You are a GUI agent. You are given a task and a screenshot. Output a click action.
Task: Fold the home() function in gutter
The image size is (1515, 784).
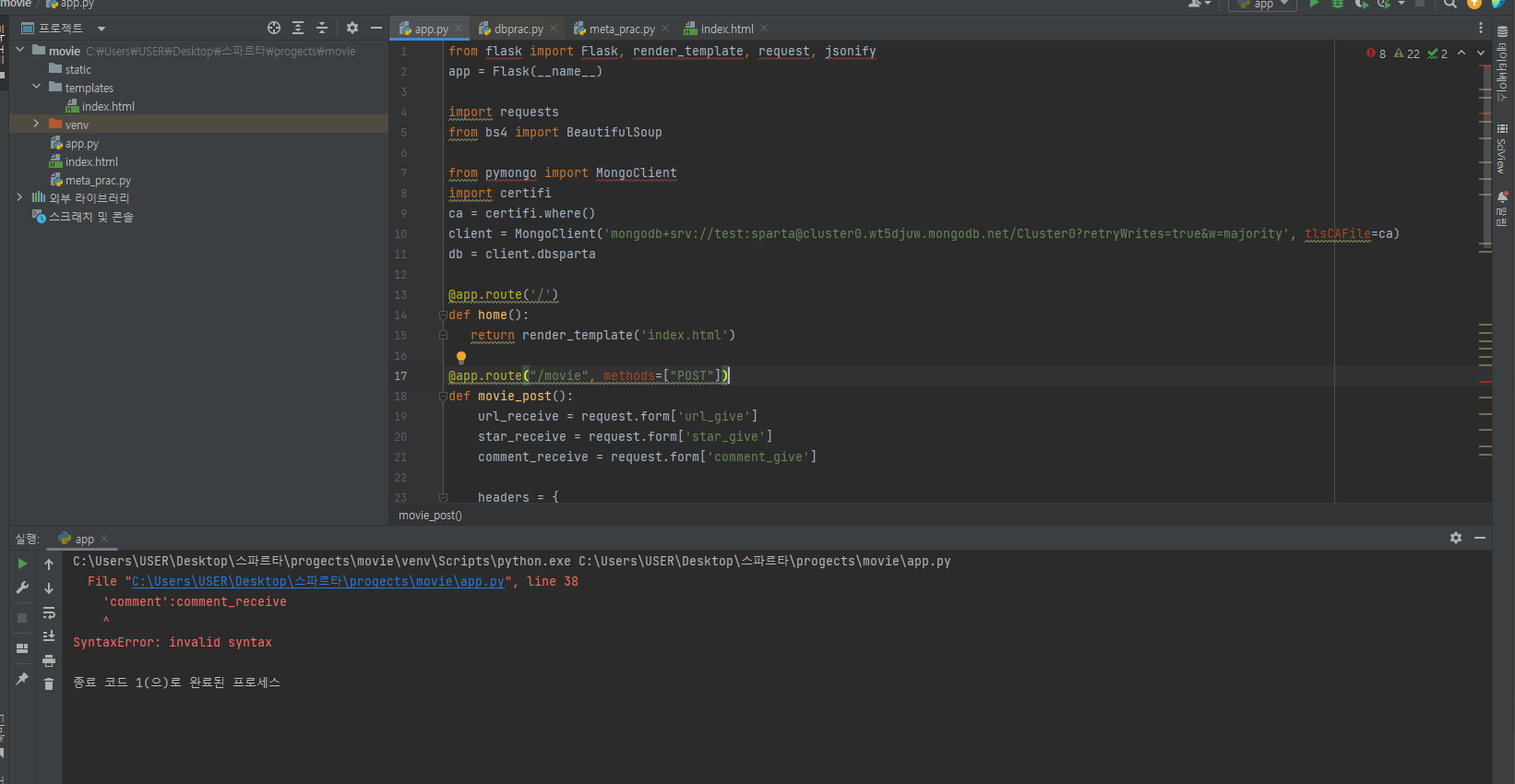point(443,315)
